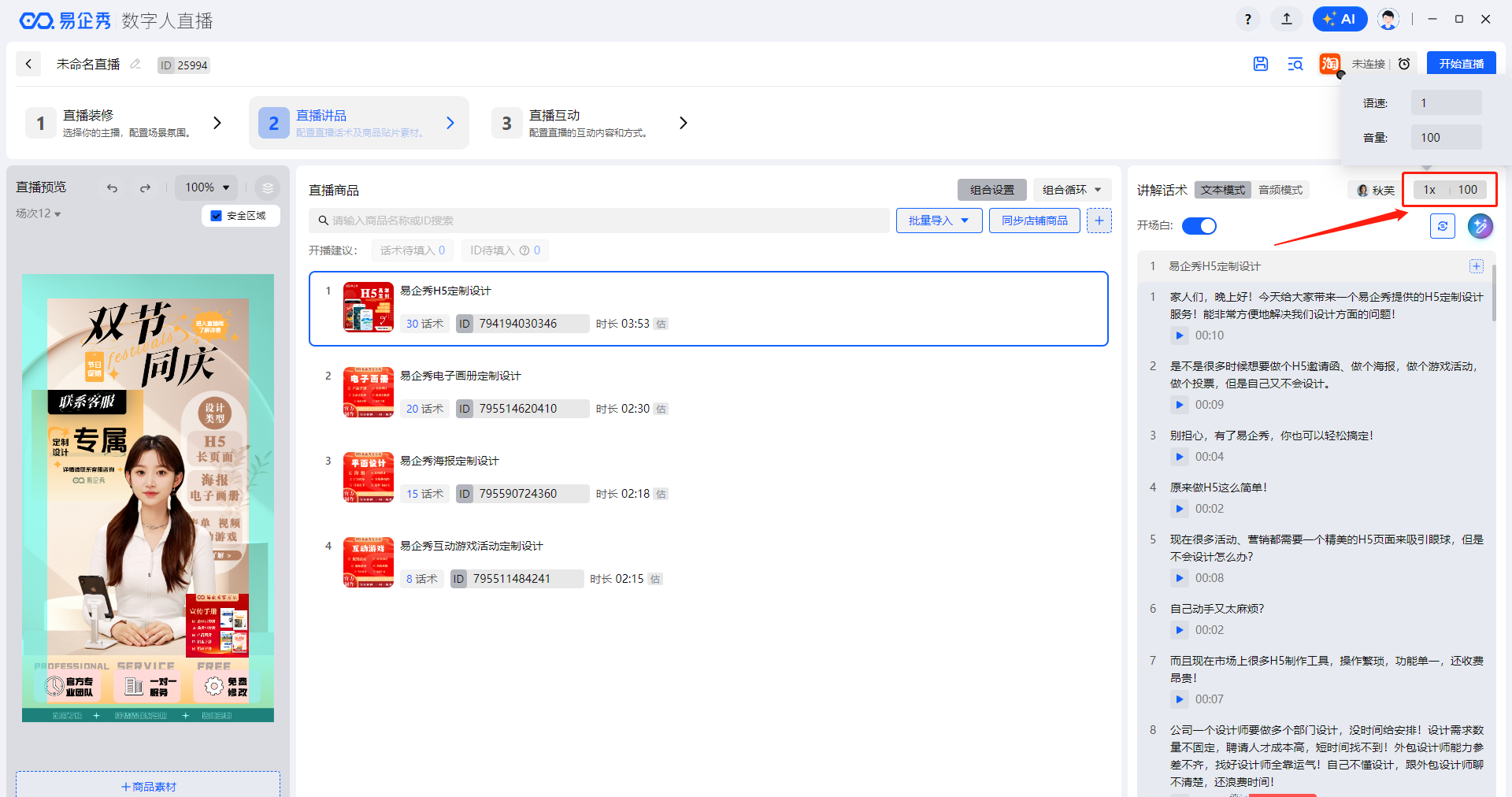Play script line 7 audio 00:07
Image resolution: width=1512 pixels, height=797 pixels.
coord(1179,699)
